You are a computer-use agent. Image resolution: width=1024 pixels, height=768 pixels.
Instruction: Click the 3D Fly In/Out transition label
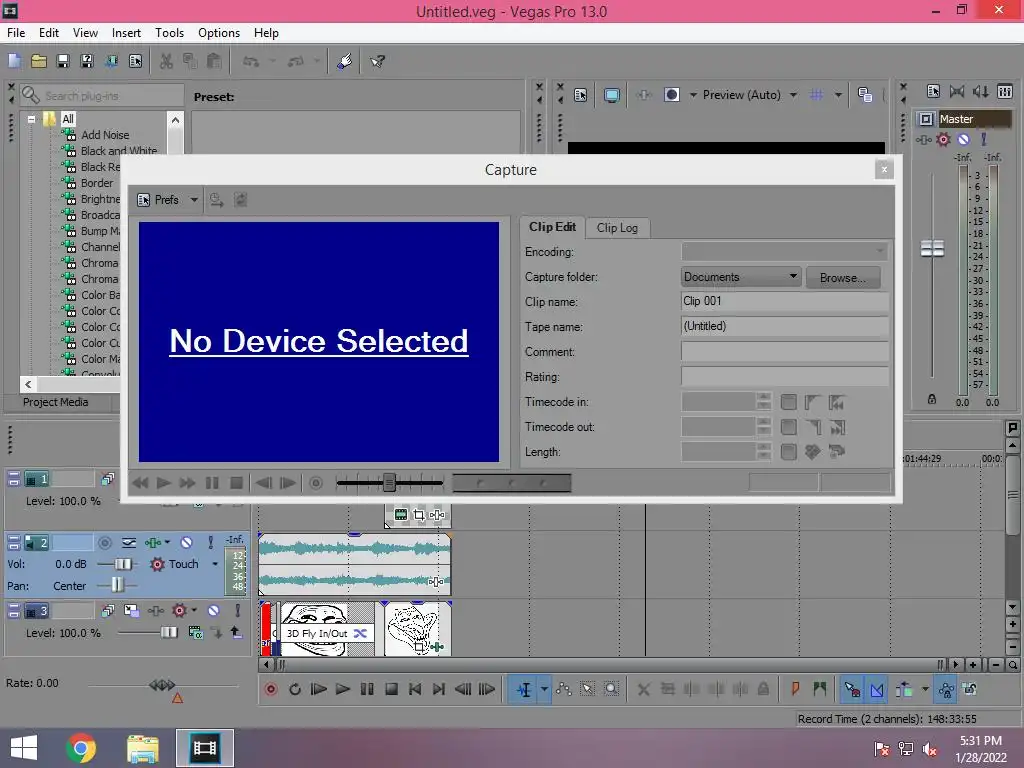(x=317, y=633)
